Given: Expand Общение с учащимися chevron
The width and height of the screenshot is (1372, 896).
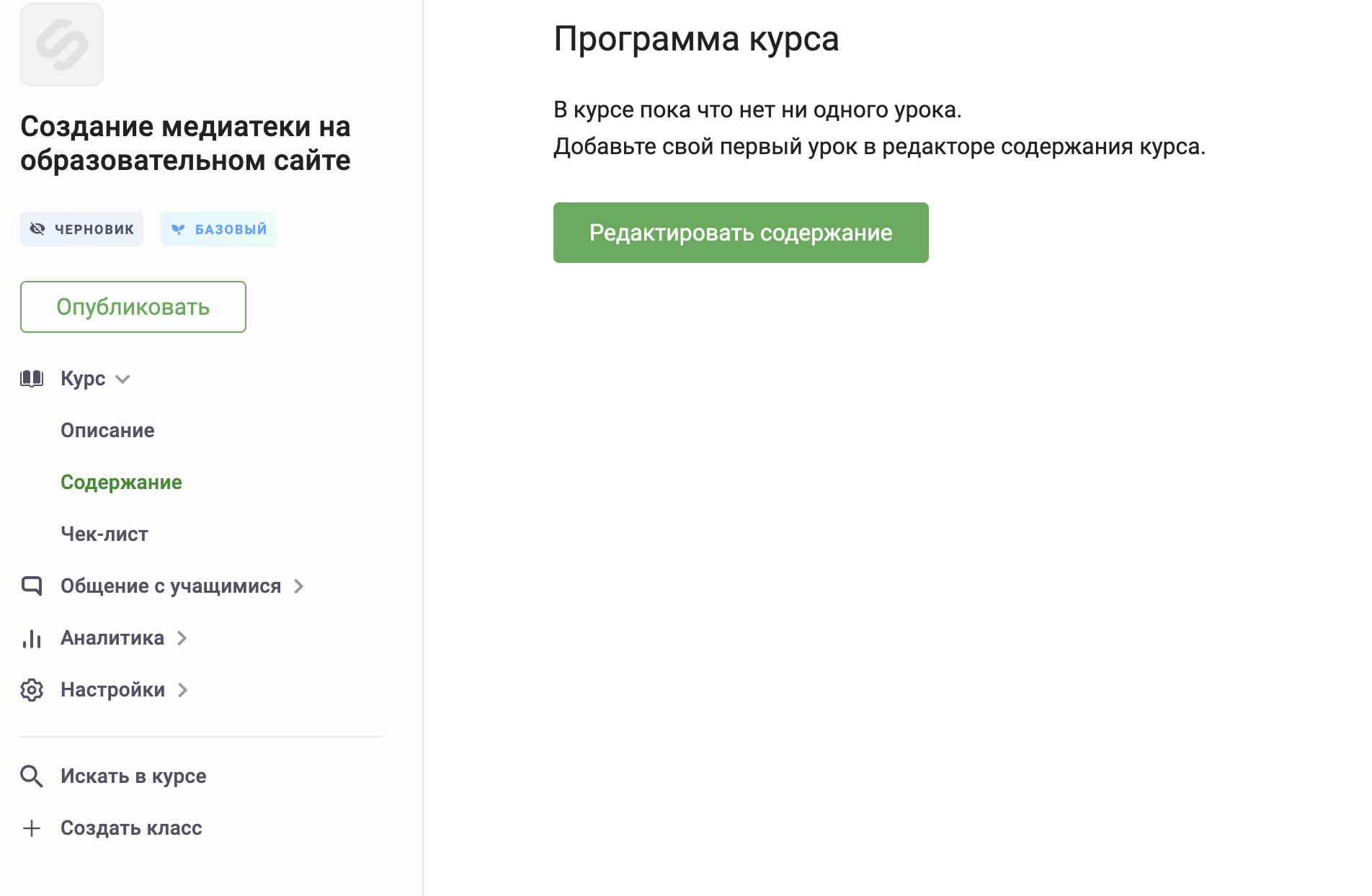Looking at the screenshot, I should [x=299, y=586].
